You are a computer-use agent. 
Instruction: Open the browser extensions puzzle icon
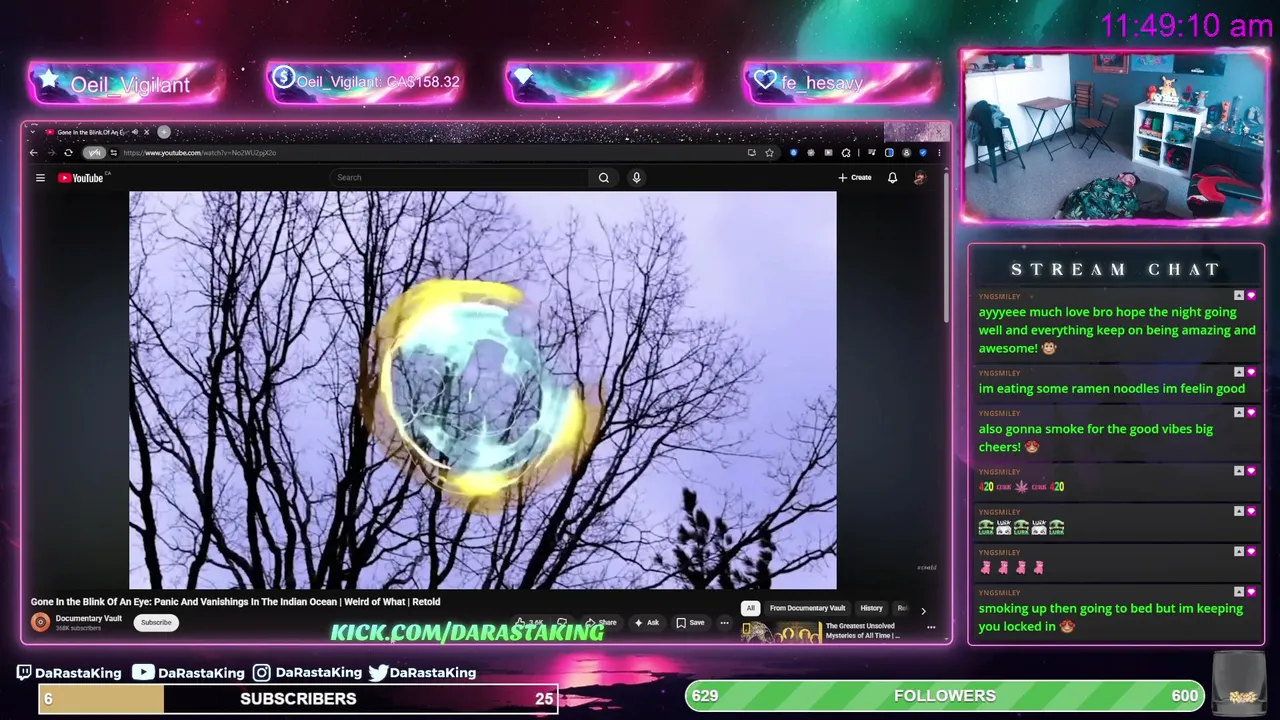point(846,153)
